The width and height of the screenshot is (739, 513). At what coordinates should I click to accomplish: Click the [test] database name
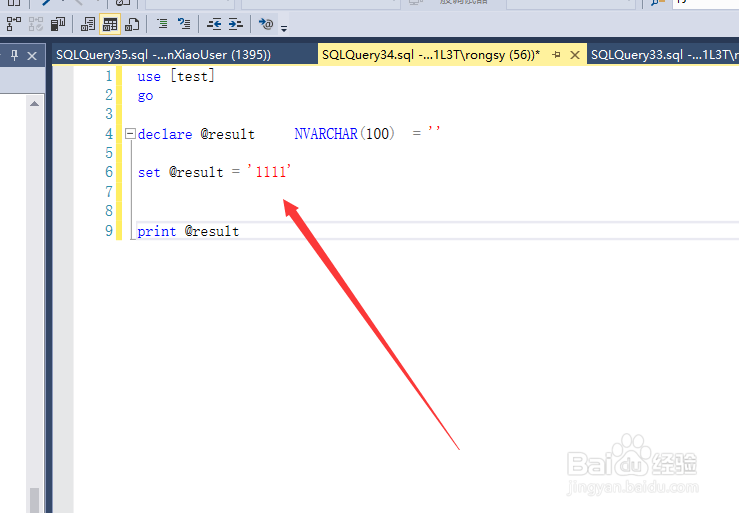tap(192, 76)
